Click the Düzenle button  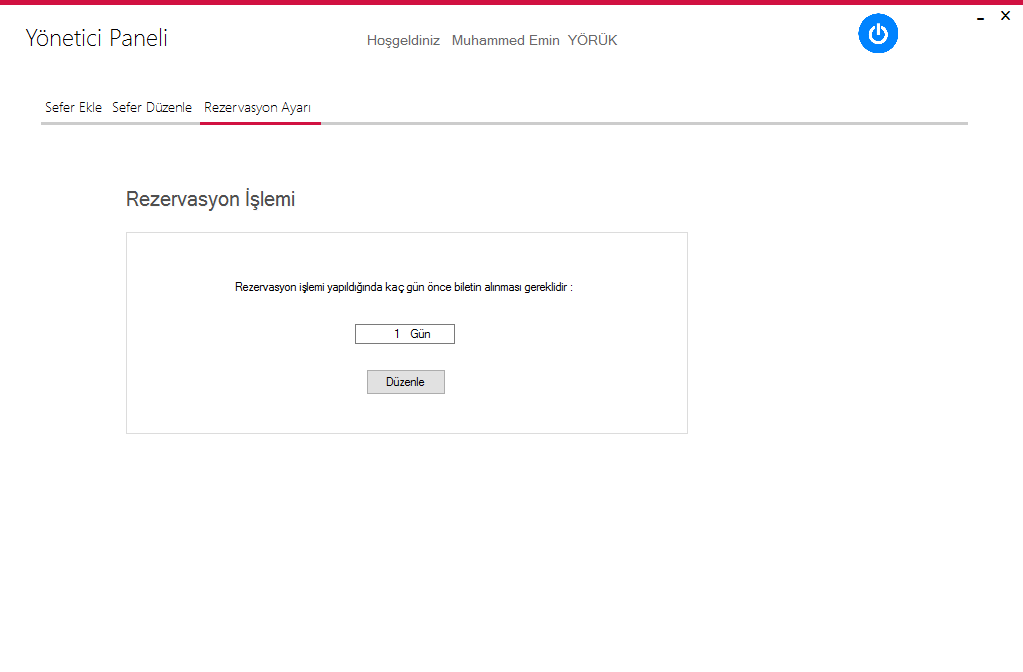(x=406, y=382)
